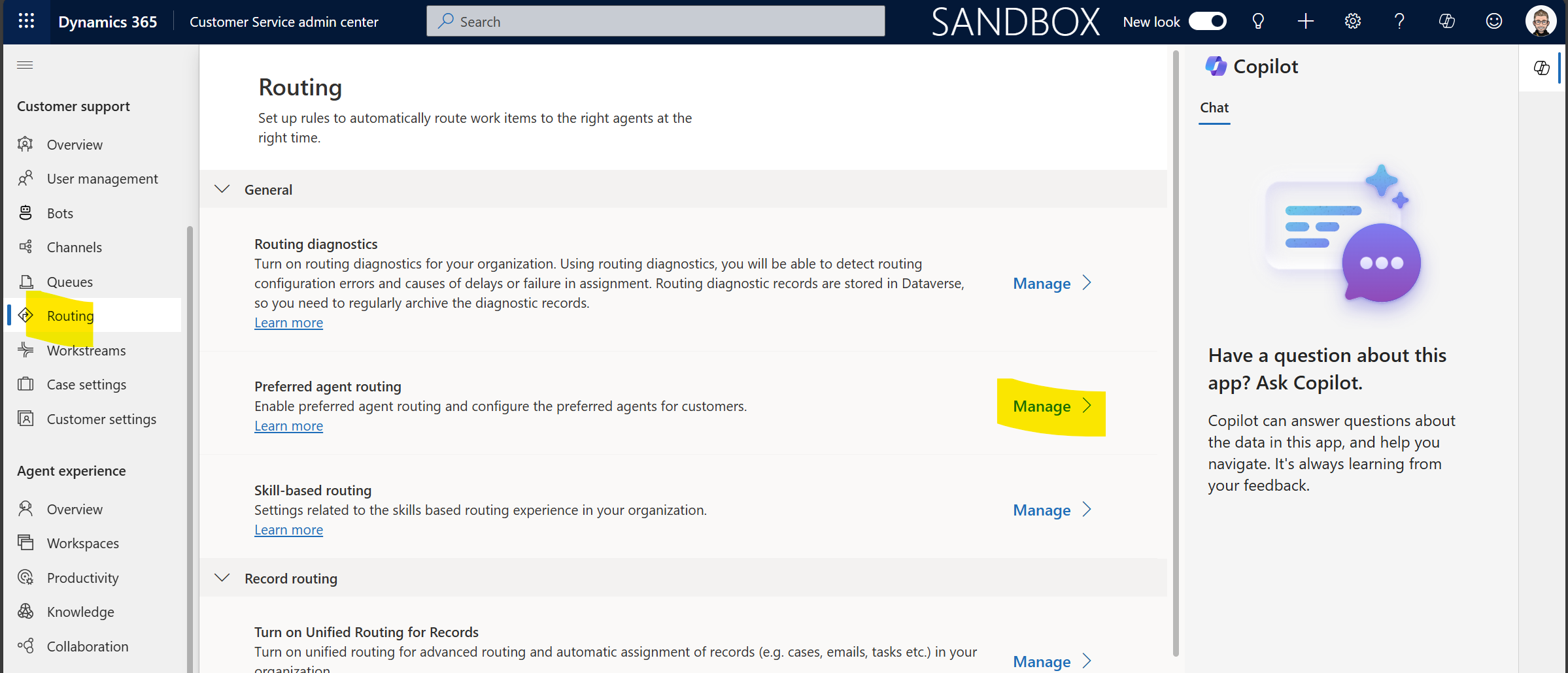Image resolution: width=1568 pixels, height=673 pixels.
Task: Collapse the General section chevron
Action: pos(222,189)
